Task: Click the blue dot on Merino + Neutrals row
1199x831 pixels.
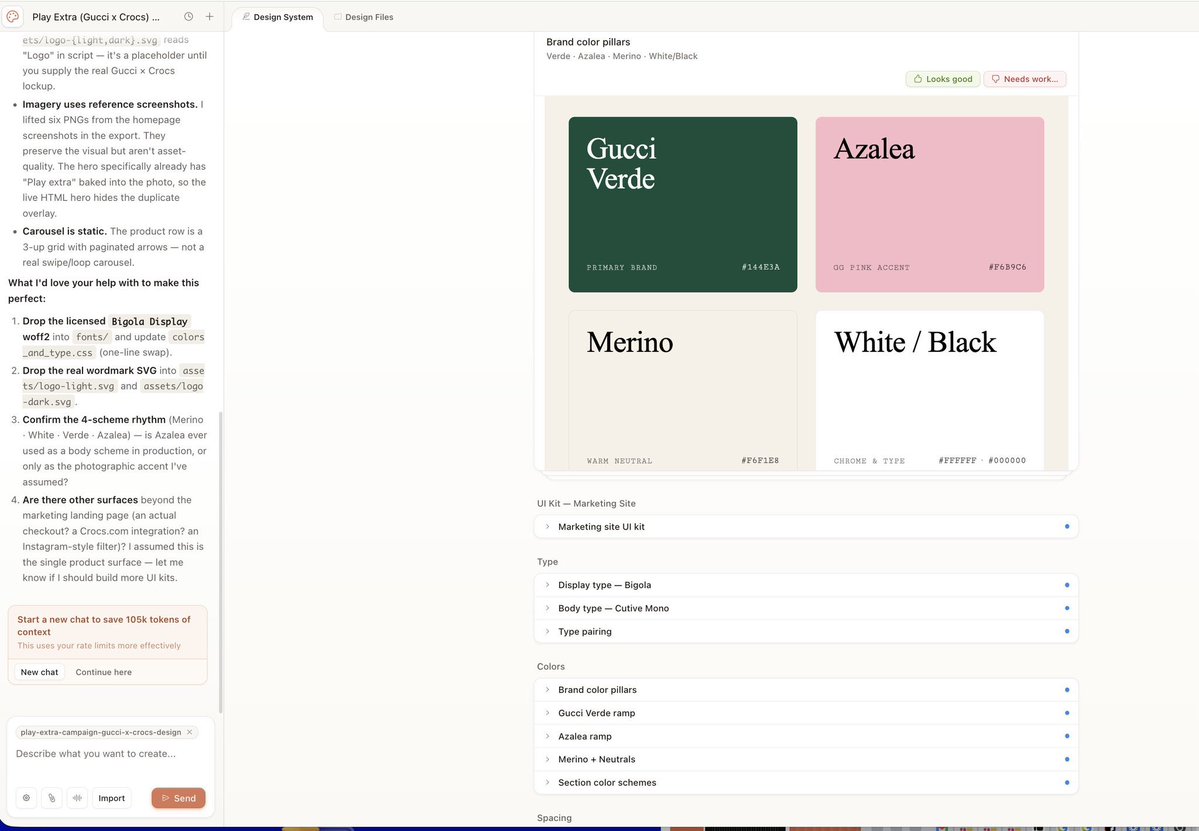Action: coord(1067,759)
